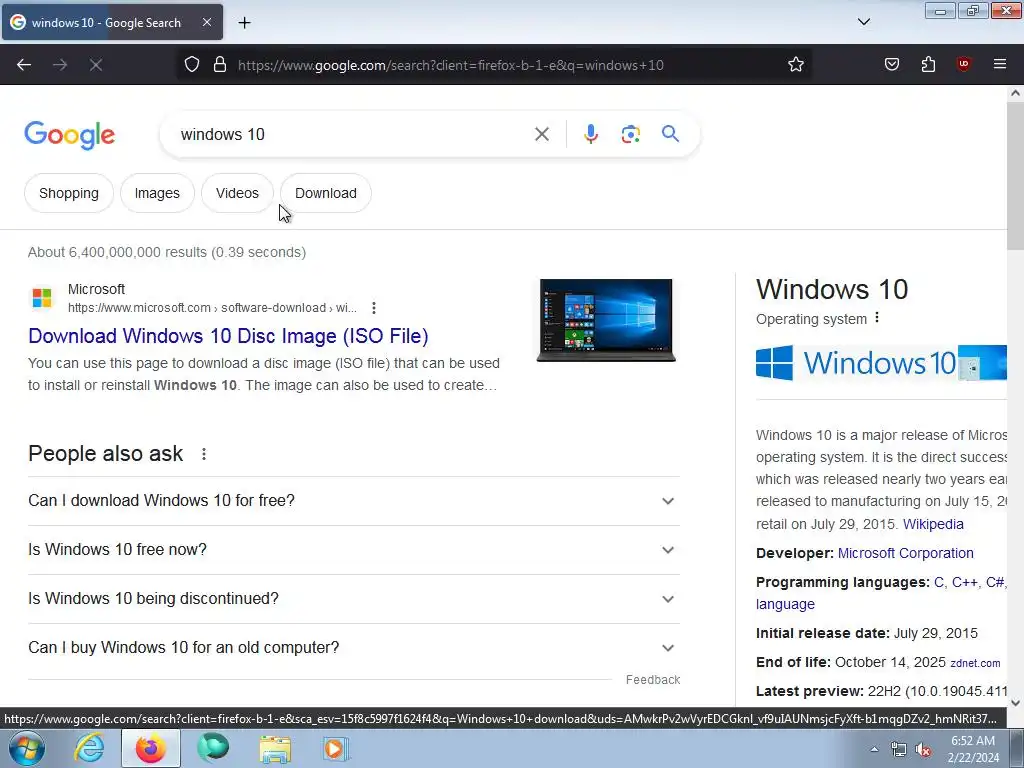Click the Firefox address bar URL
This screenshot has width=1024, height=768.
451,65
